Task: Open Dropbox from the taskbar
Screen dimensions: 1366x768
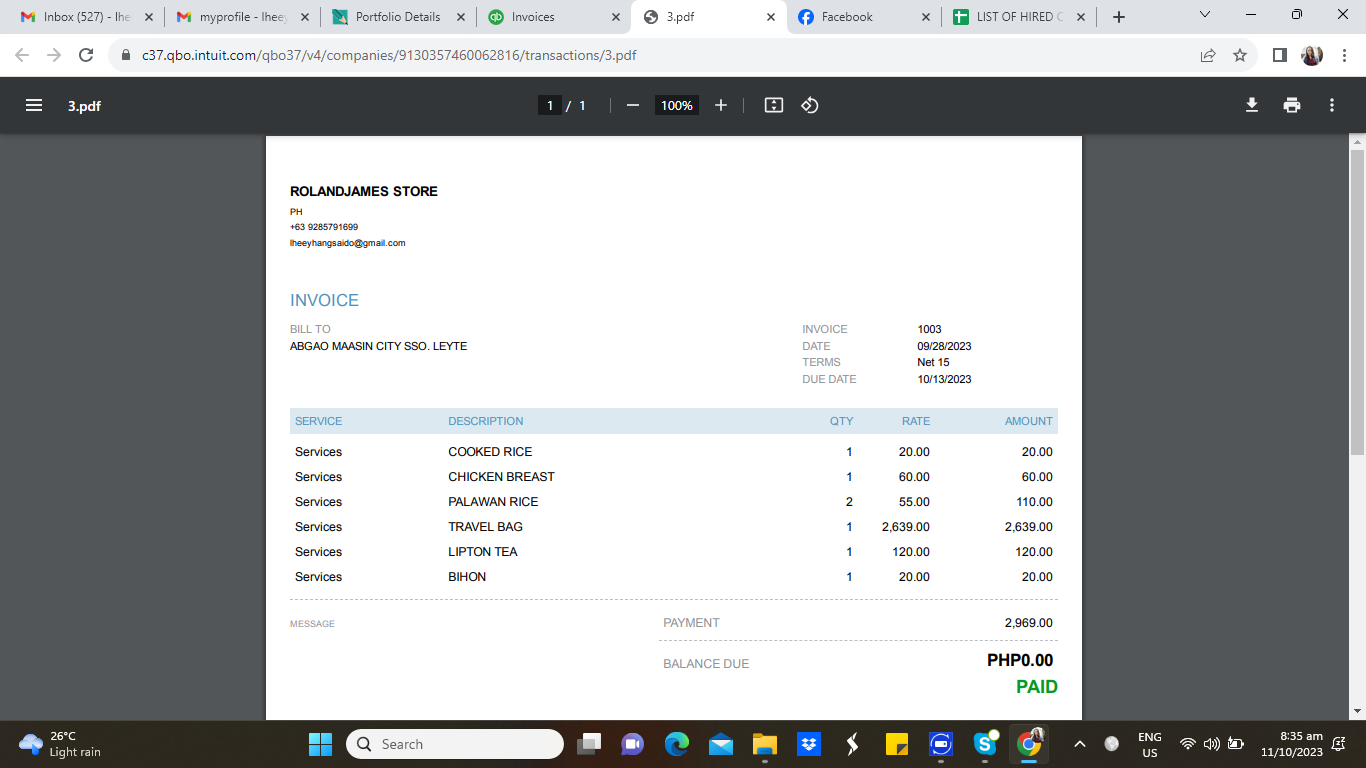Action: pos(809,744)
